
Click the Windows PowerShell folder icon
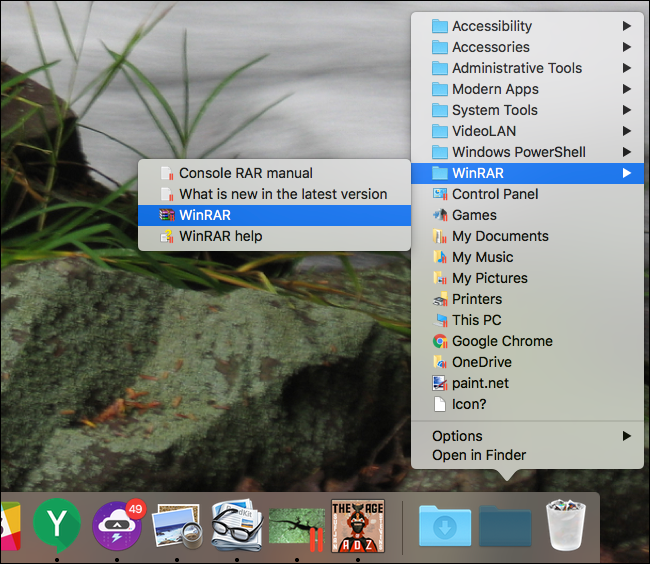[x=439, y=152]
